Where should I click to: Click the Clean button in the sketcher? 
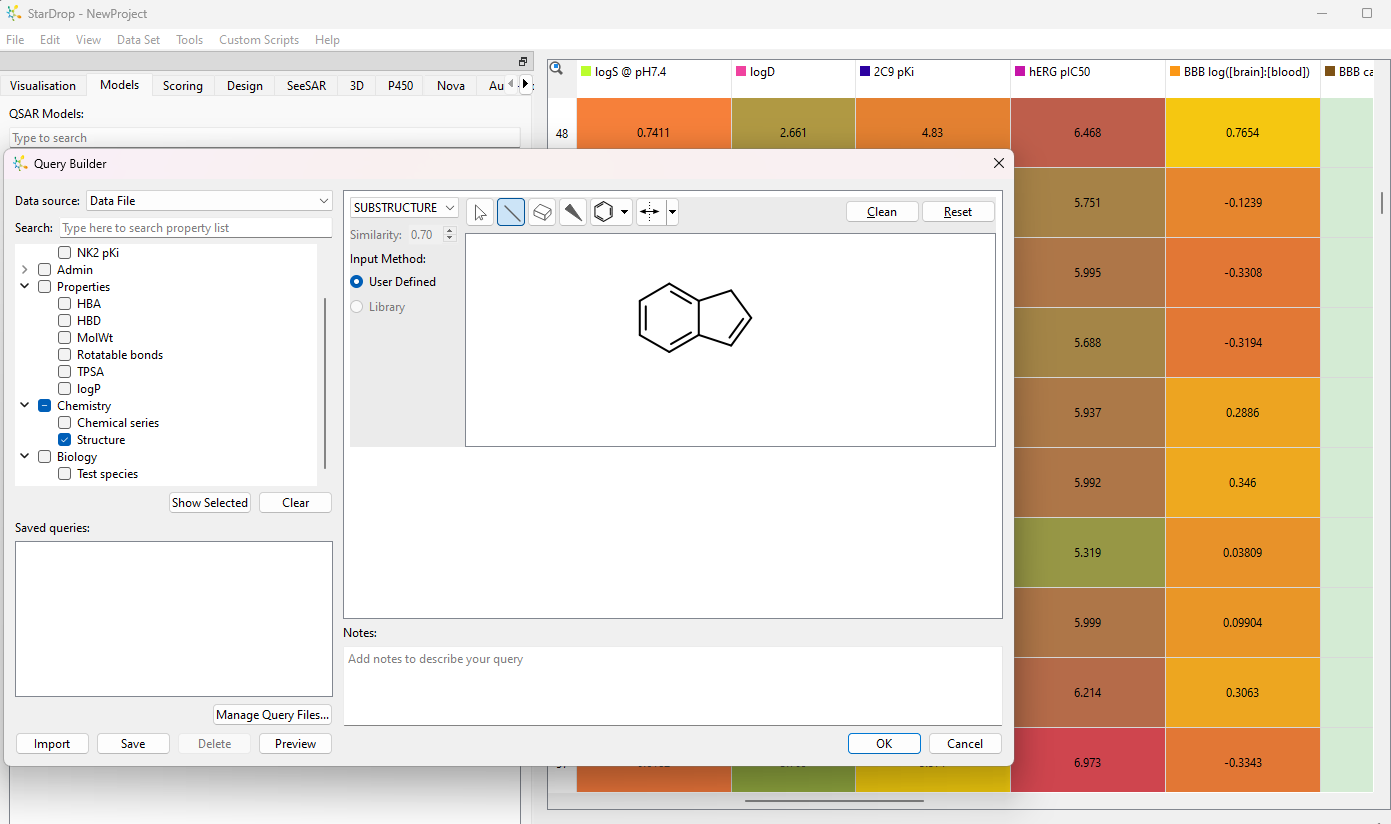tap(882, 212)
